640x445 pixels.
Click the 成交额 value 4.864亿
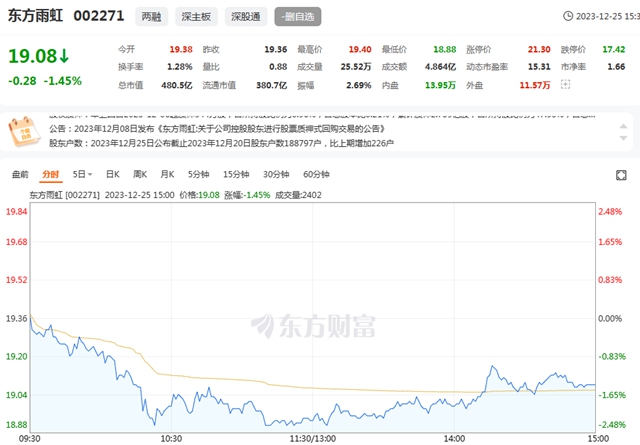tap(440, 67)
